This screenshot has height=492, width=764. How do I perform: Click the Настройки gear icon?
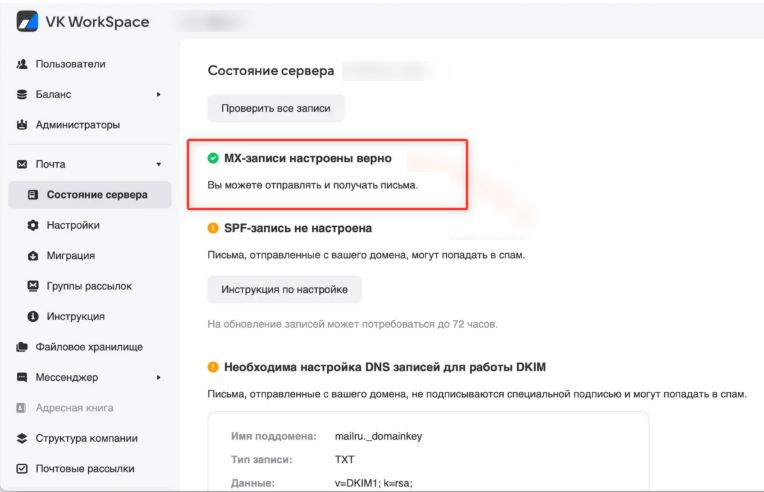(33, 225)
